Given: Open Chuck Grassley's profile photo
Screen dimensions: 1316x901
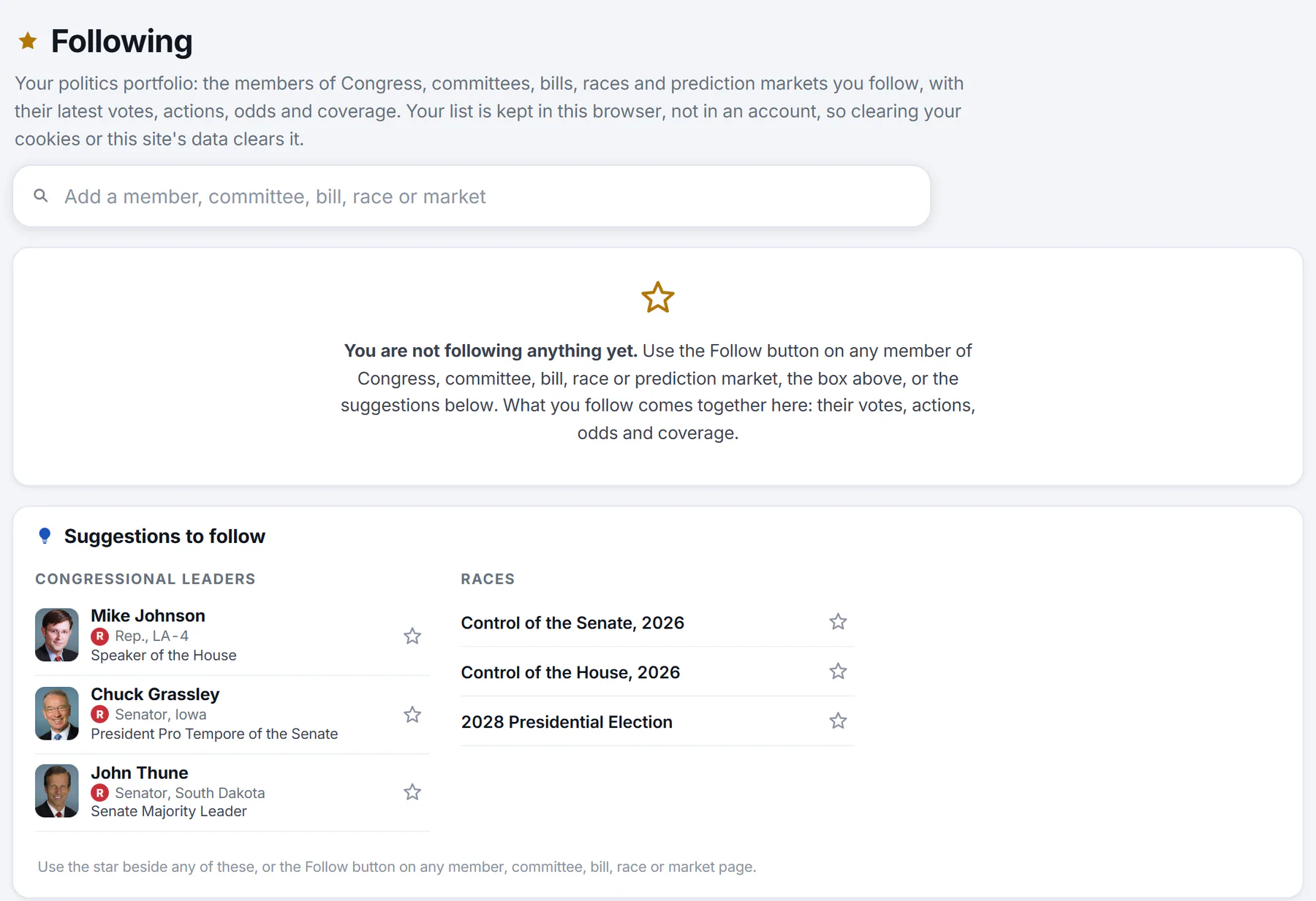Looking at the screenshot, I should coord(57,713).
